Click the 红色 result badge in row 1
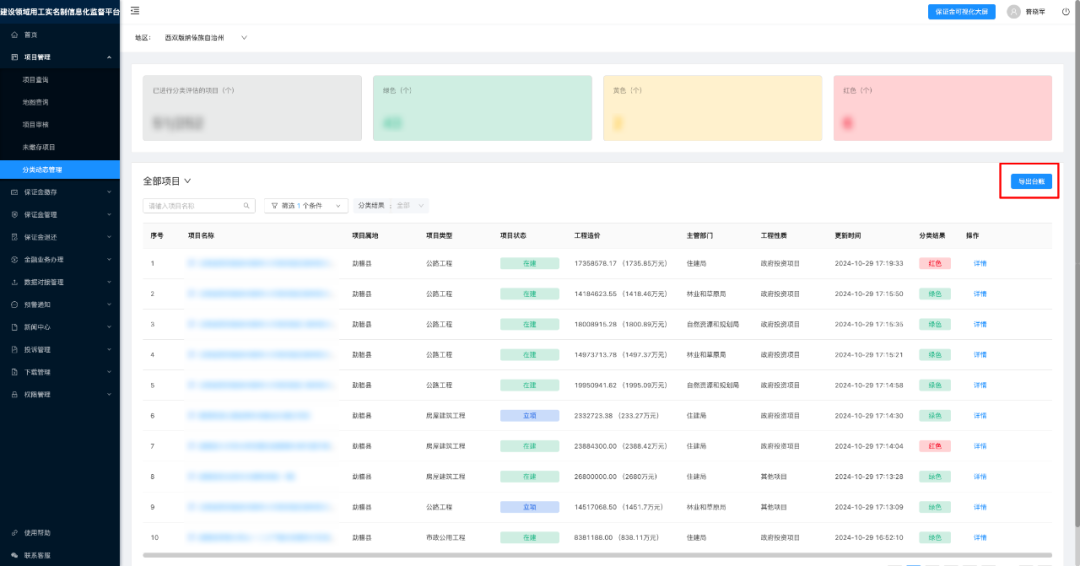This screenshot has width=1080, height=566. (935, 263)
